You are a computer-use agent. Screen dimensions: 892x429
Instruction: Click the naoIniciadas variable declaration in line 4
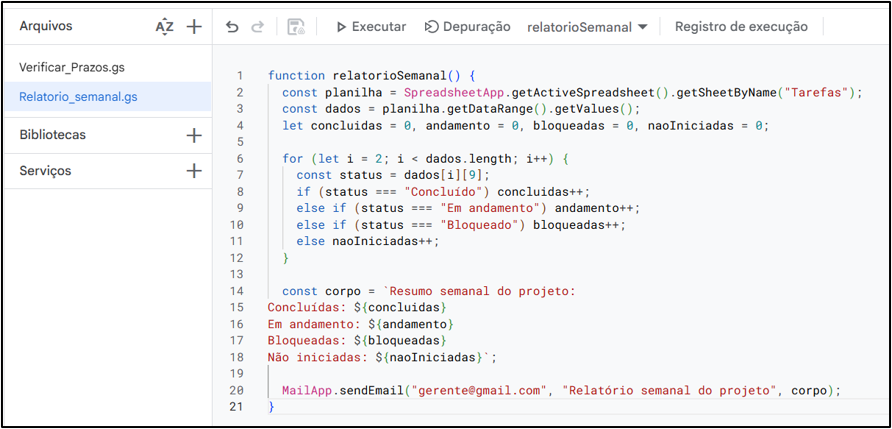(x=689, y=126)
